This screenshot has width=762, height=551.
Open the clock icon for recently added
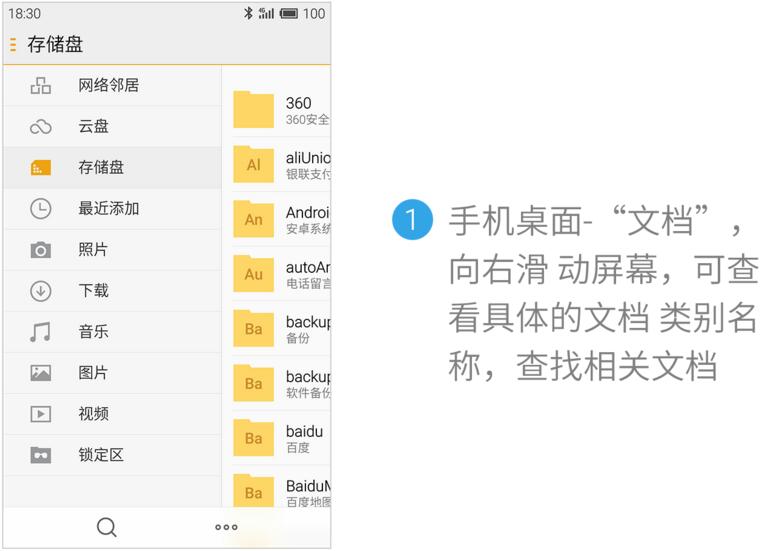[x=40, y=209]
